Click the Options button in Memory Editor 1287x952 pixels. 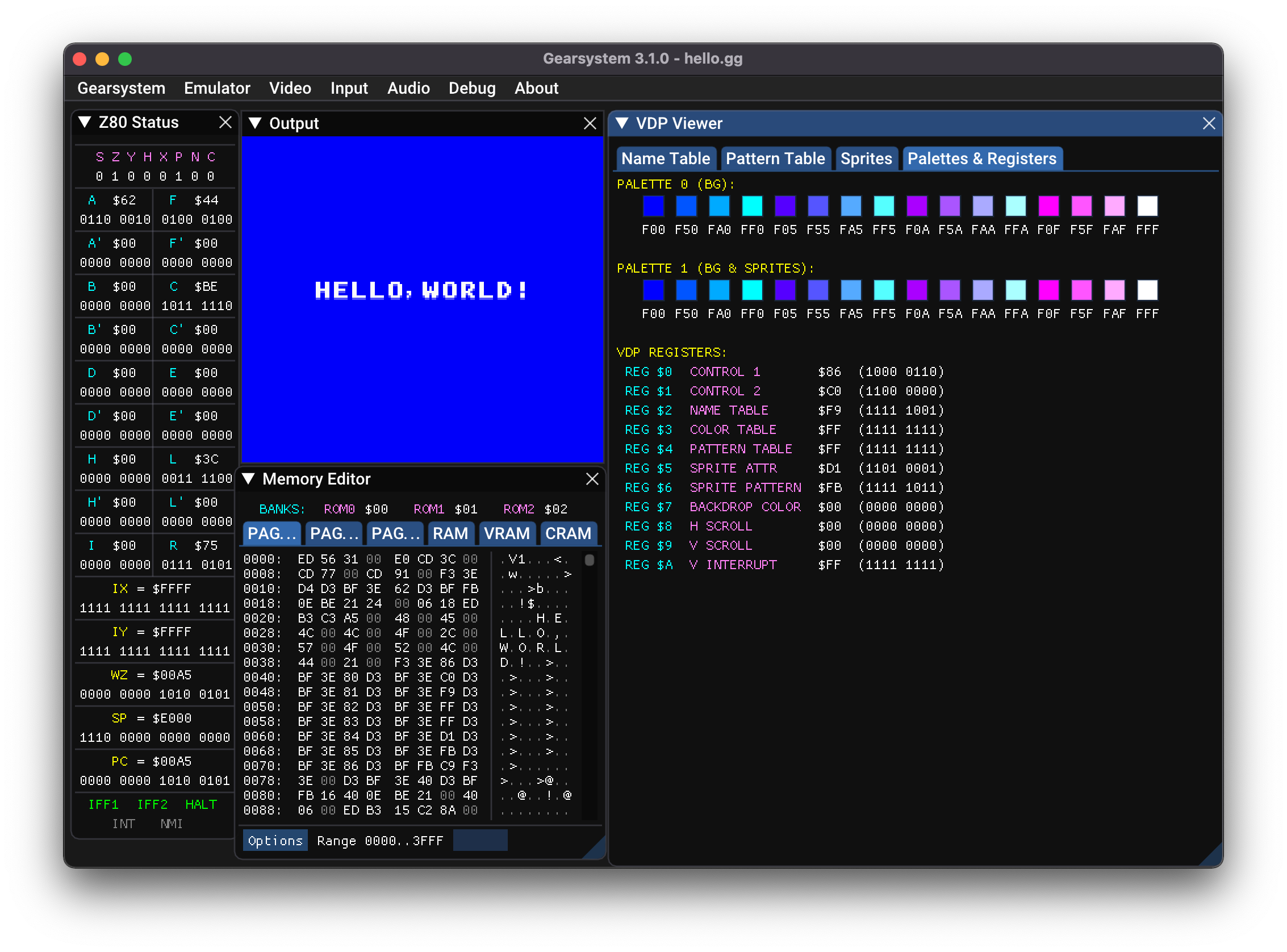[x=275, y=841]
